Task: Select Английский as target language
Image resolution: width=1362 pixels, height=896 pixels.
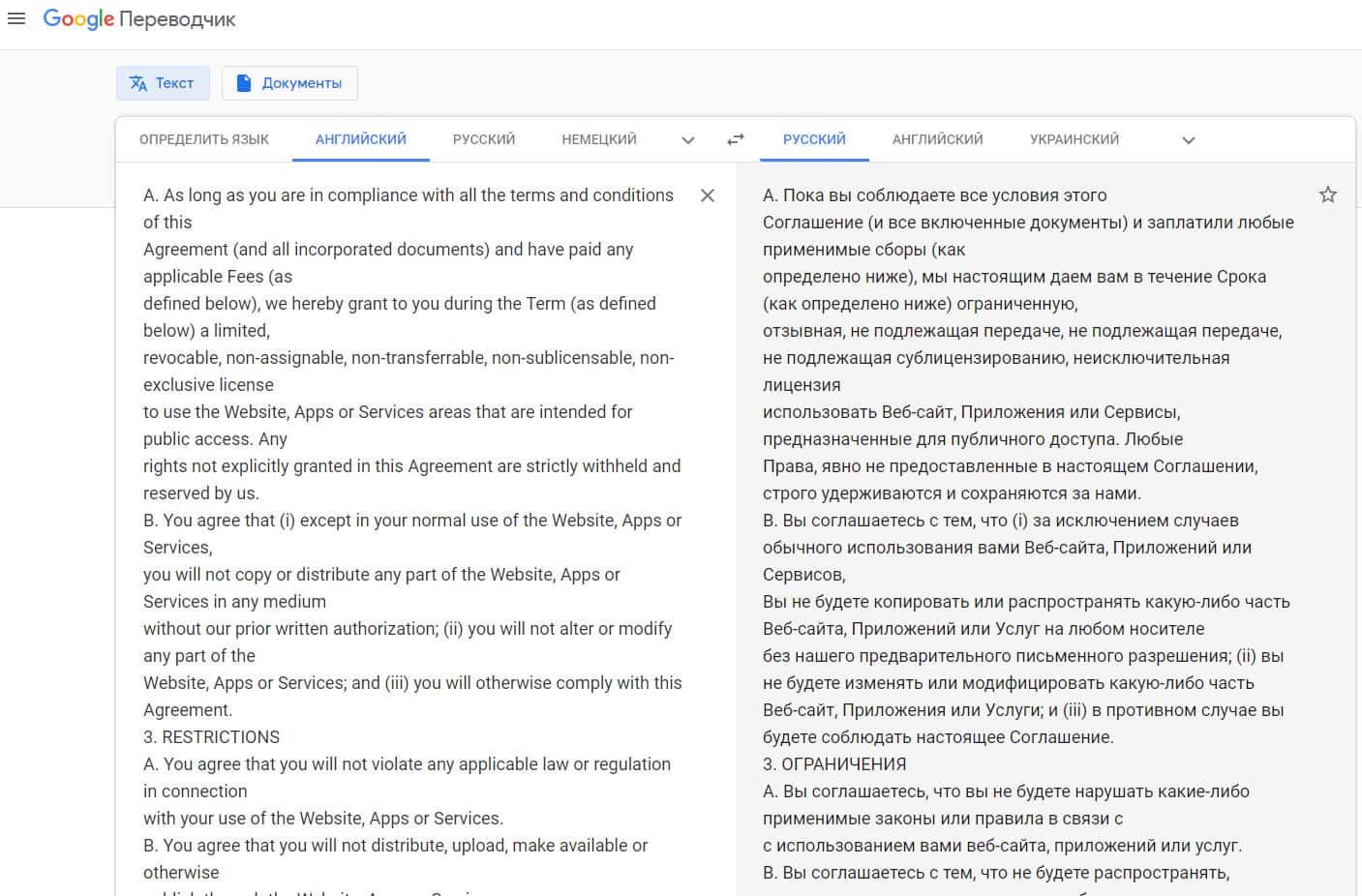Action: point(938,139)
